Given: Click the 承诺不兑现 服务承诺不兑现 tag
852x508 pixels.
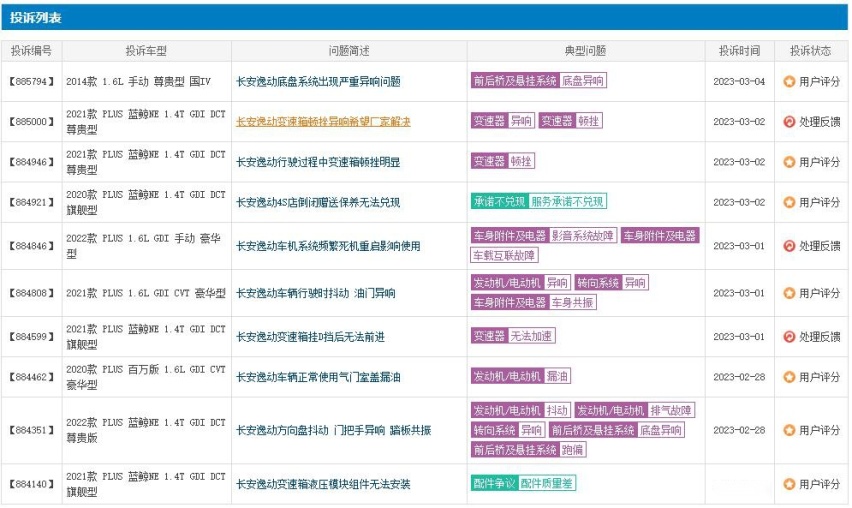Looking at the screenshot, I should coord(538,202).
